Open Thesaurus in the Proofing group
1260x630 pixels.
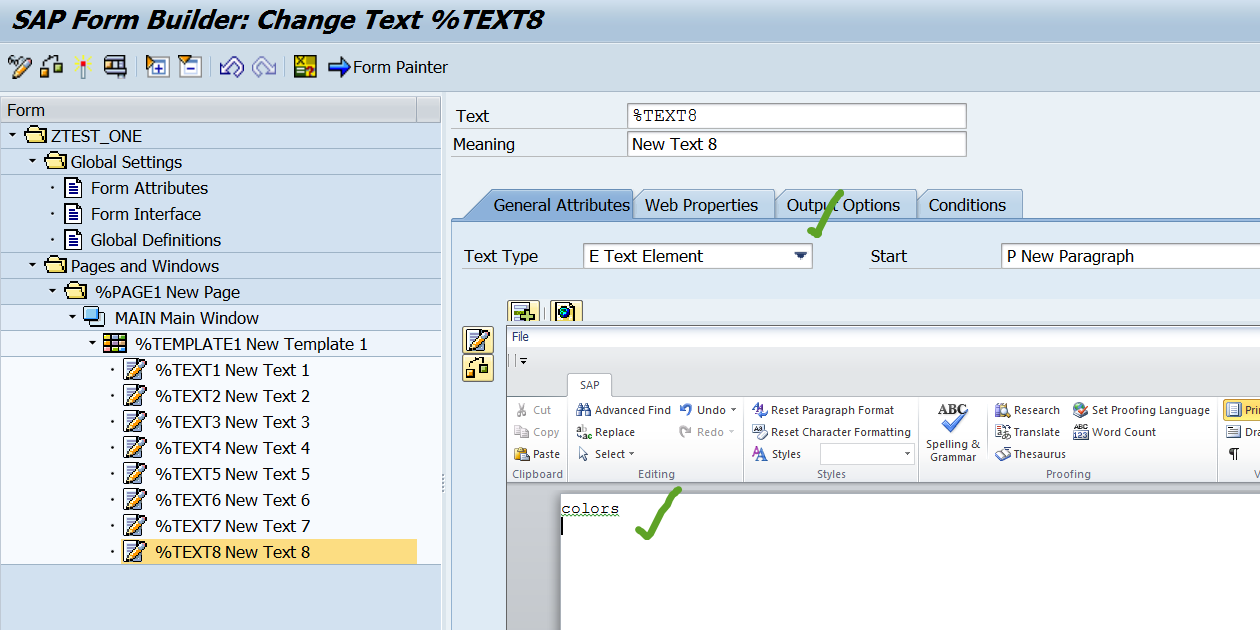coord(1030,454)
